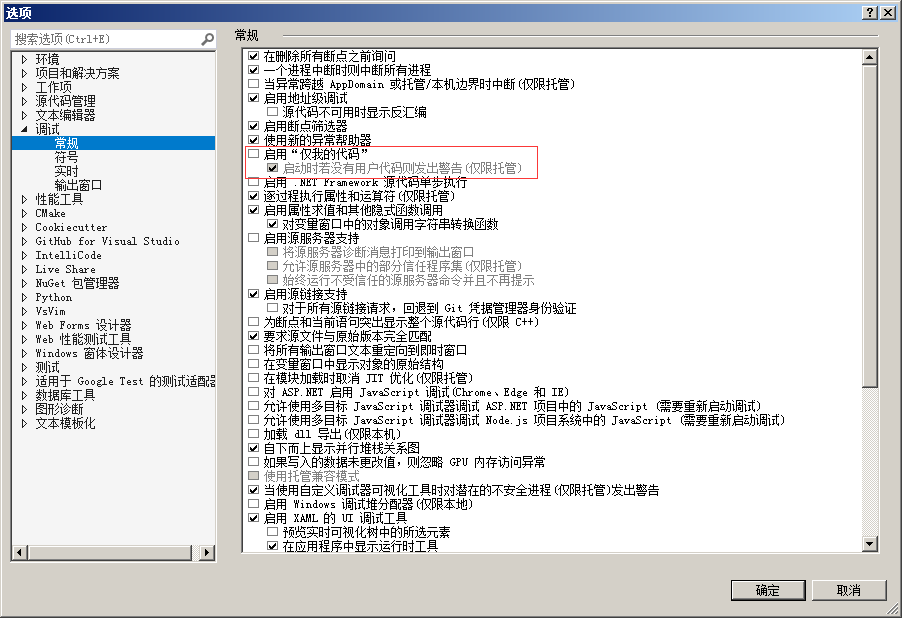Enable the 启用"仅我的代码" checkbox

pos(254,152)
